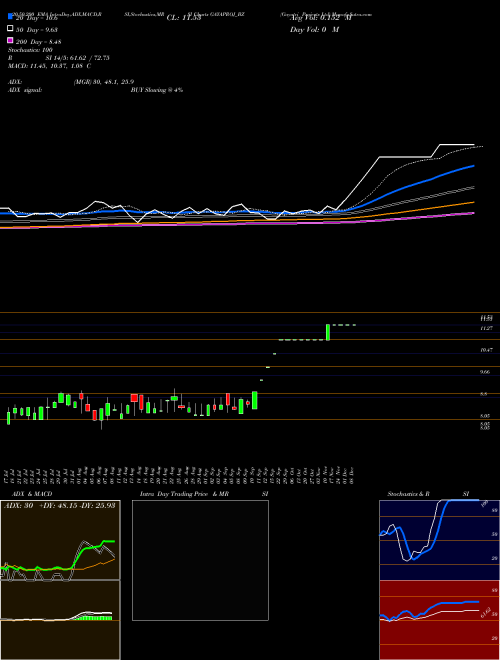Click inside the empty intraday price chart box
Screen dimensions: 500x660
click(x=200, y=560)
